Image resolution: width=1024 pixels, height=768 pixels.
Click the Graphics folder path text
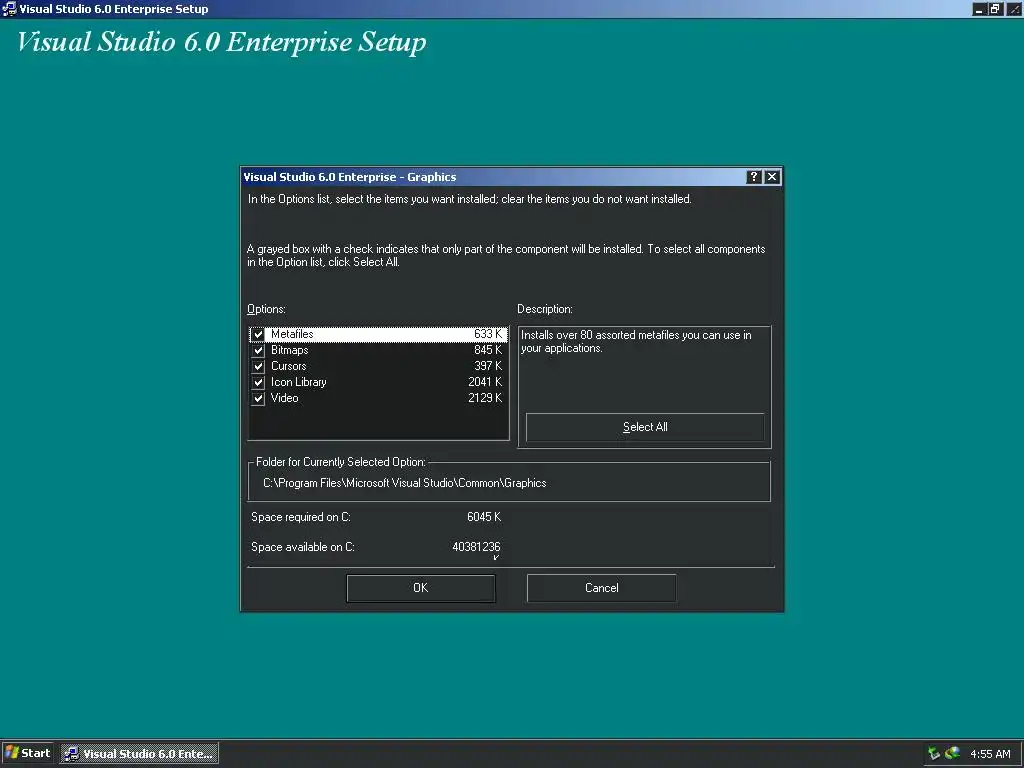pos(404,483)
